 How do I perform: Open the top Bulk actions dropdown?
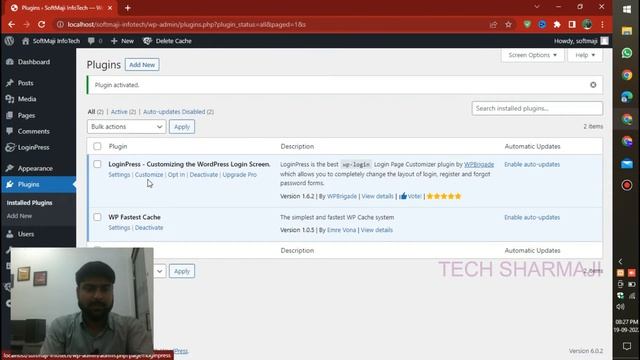click(x=127, y=127)
